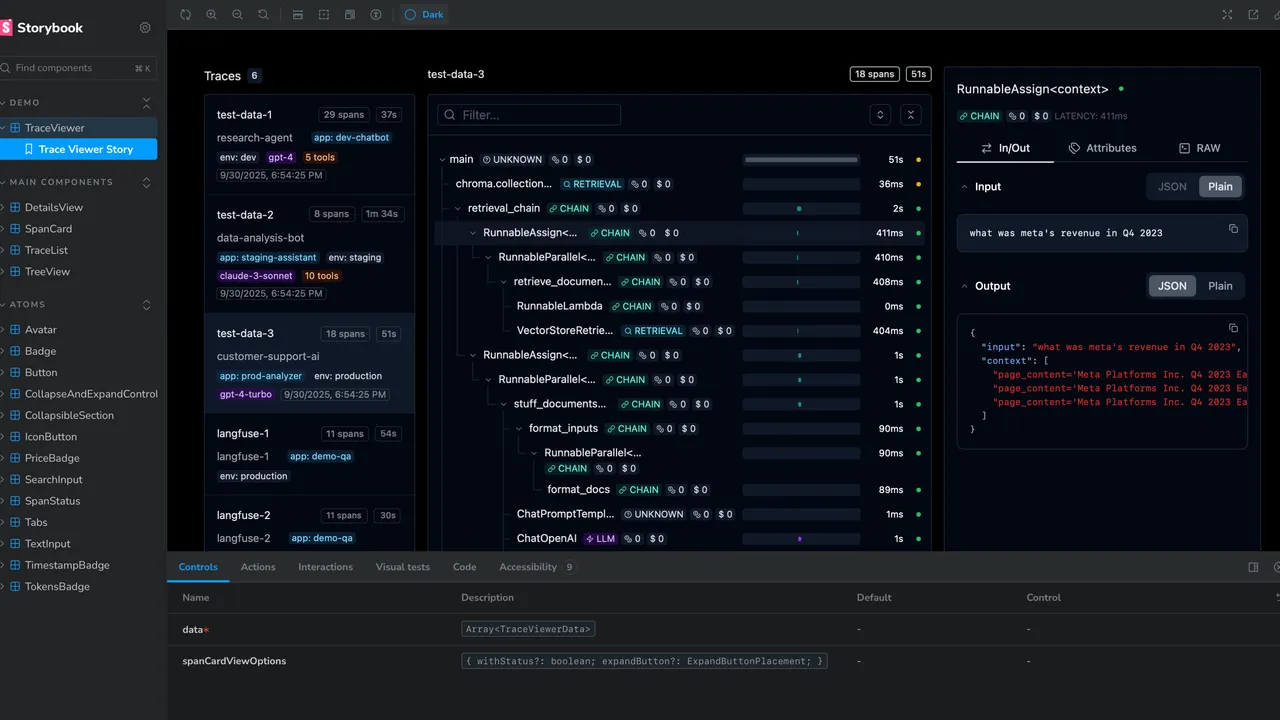Screen dimensions: 1280x720
Task: Select the langfuse-1 trace card
Action: click(309, 454)
